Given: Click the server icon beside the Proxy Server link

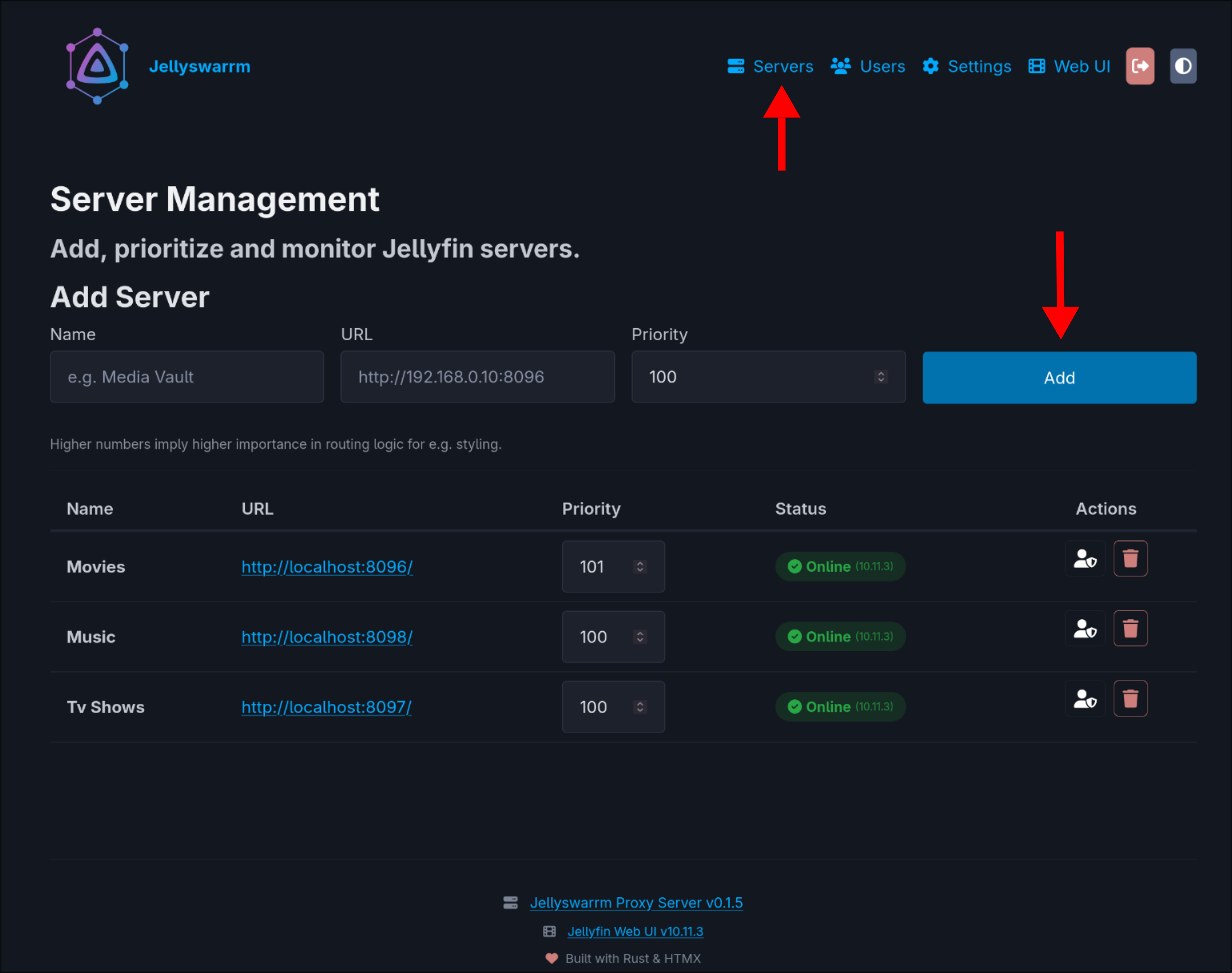Looking at the screenshot, I should pyautogui.click(x=510, y=903).
